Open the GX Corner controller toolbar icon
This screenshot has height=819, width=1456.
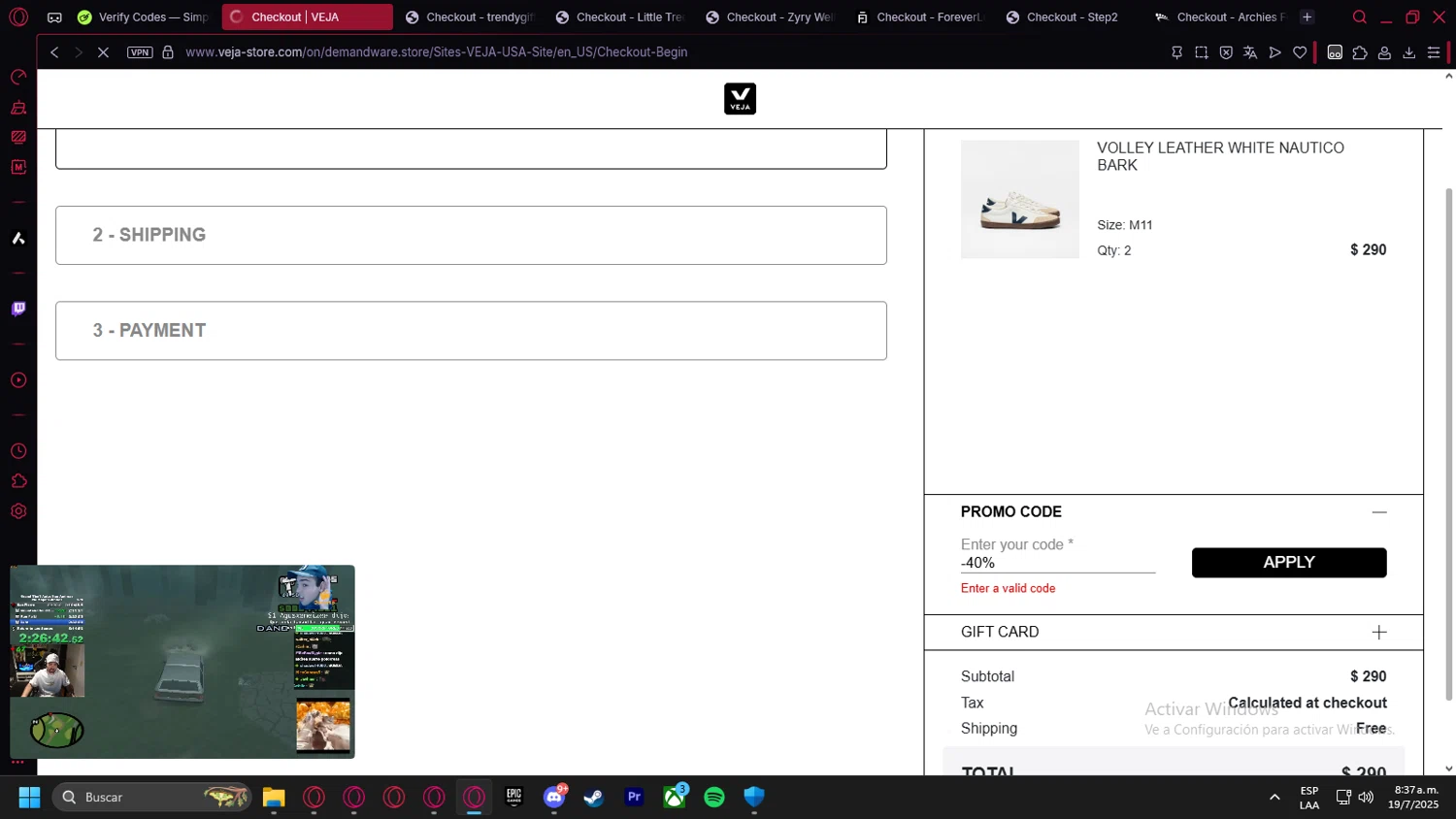pyautogui.click(x=1335, y=52)
